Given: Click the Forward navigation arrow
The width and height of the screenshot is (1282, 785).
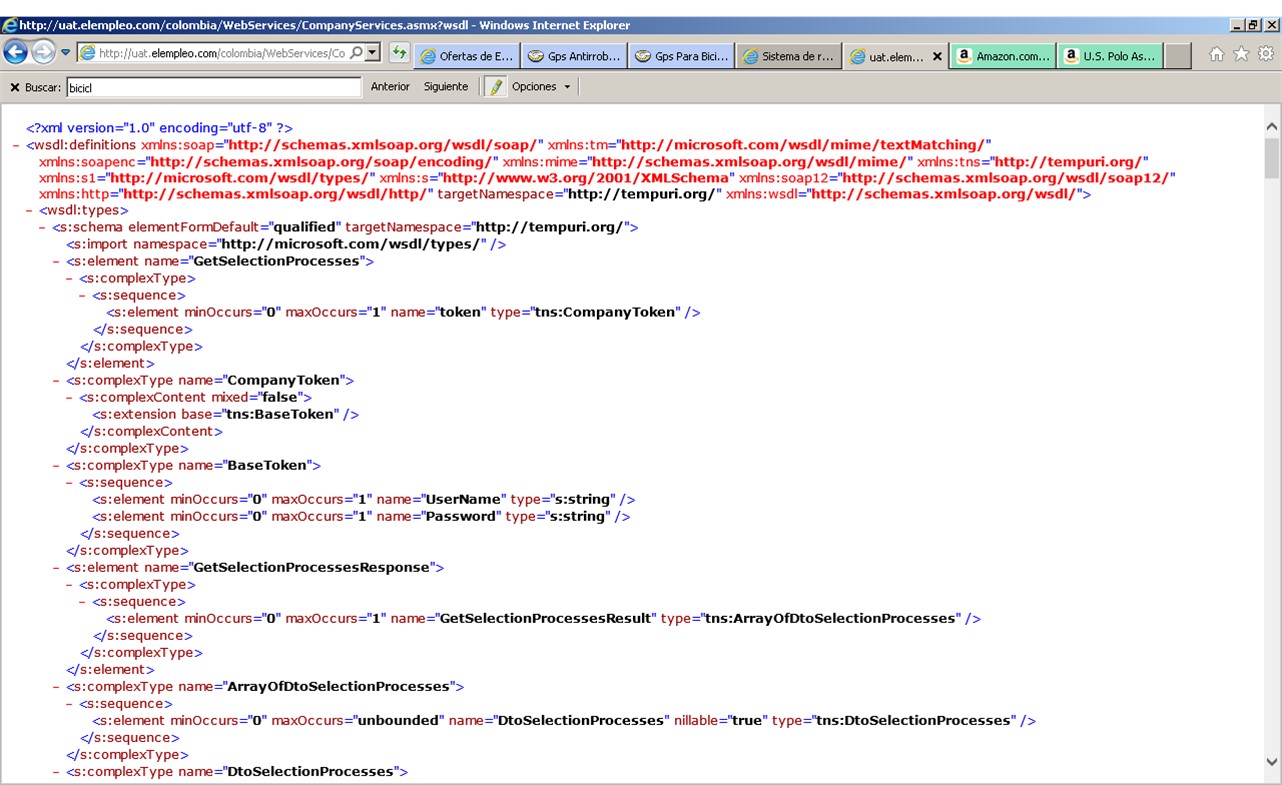Looking at the screenshot, I should pyautogui.click(x=43, y=53).
